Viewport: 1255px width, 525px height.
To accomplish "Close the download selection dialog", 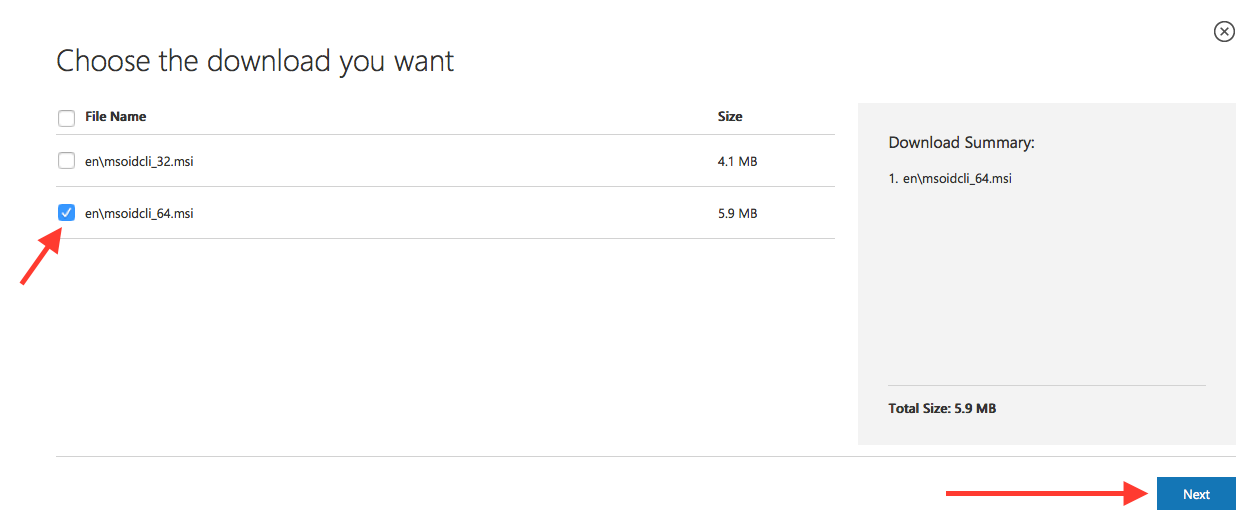I will click(1224, 32).
